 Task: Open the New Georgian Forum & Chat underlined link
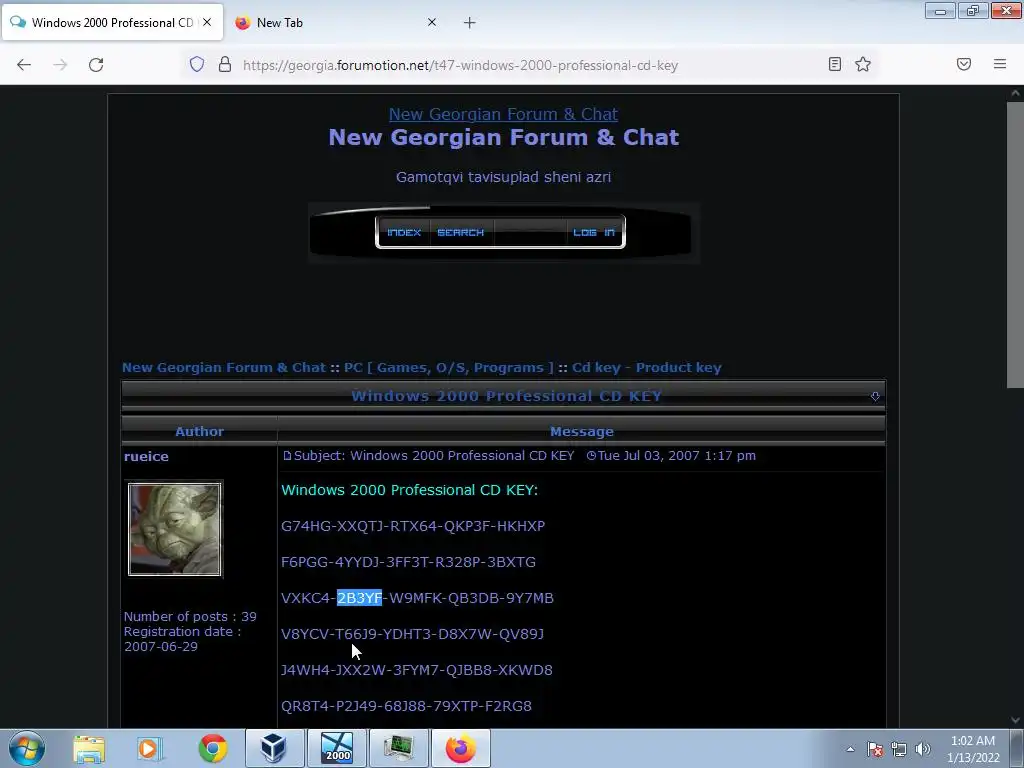coord(503,114)
